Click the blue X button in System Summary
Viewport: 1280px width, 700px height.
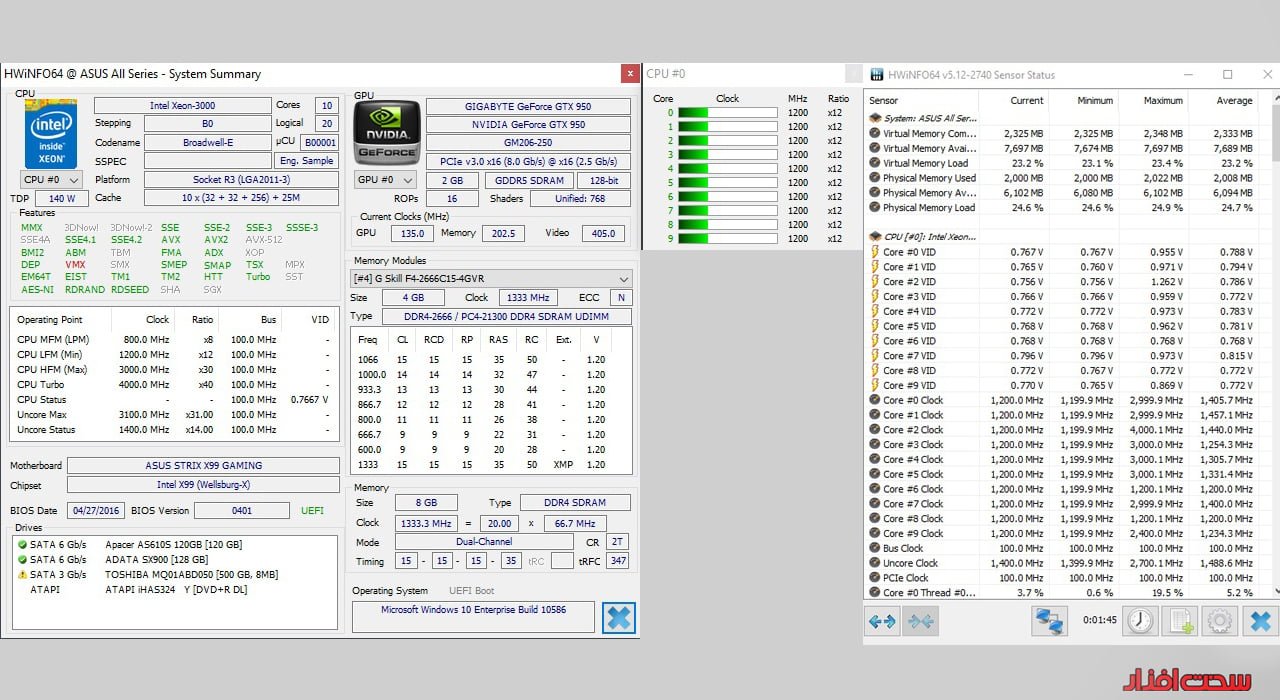tap(619, 618)
